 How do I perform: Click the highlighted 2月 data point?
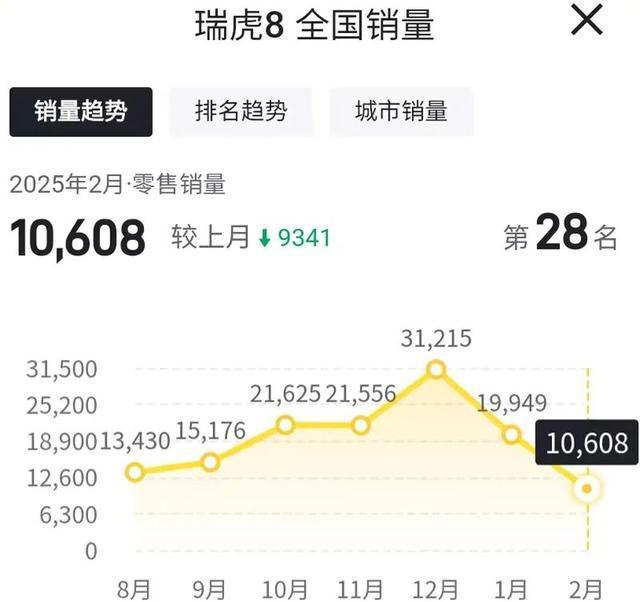(587, 489)
